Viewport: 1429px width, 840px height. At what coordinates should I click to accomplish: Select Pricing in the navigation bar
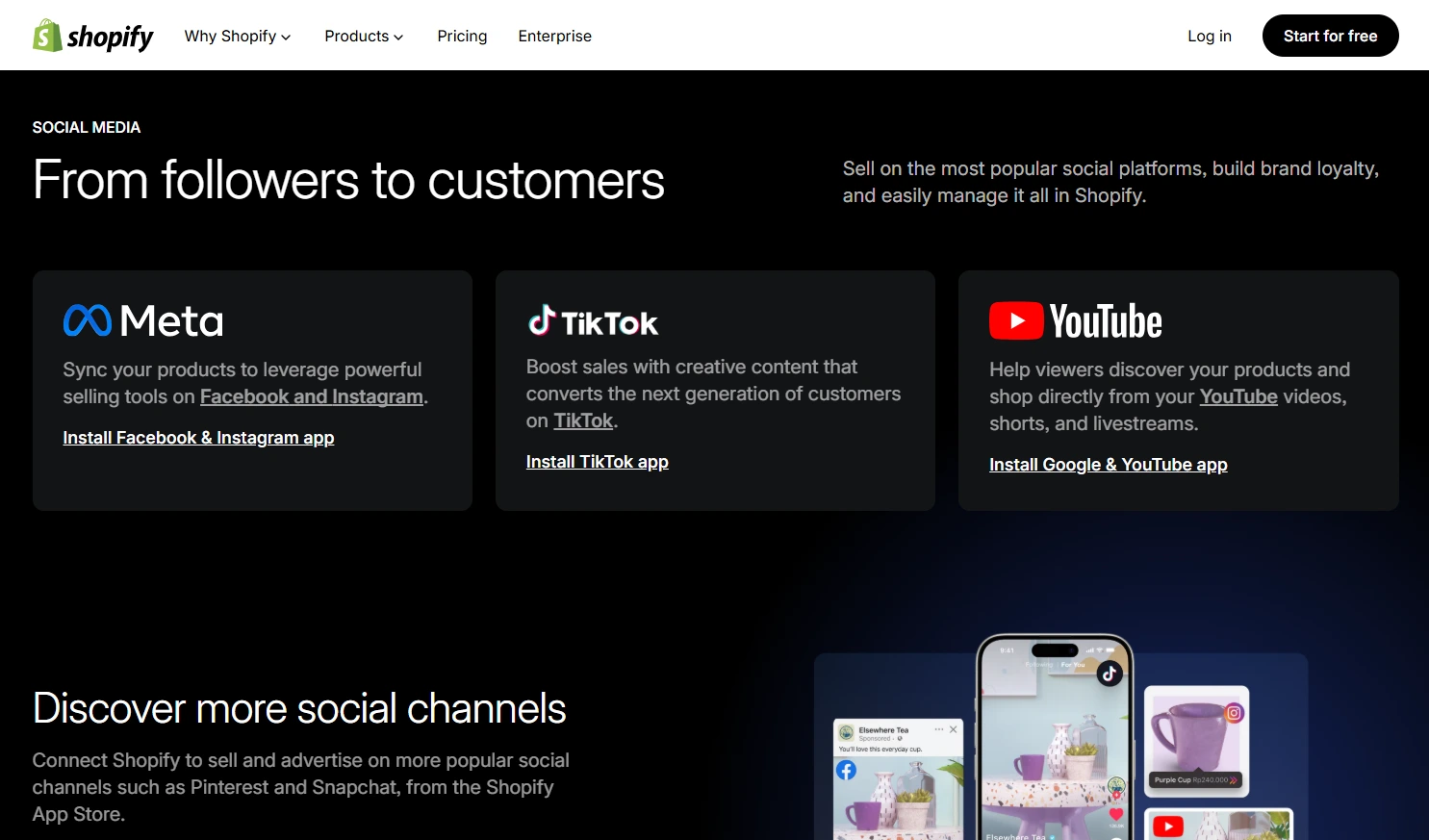462,36
